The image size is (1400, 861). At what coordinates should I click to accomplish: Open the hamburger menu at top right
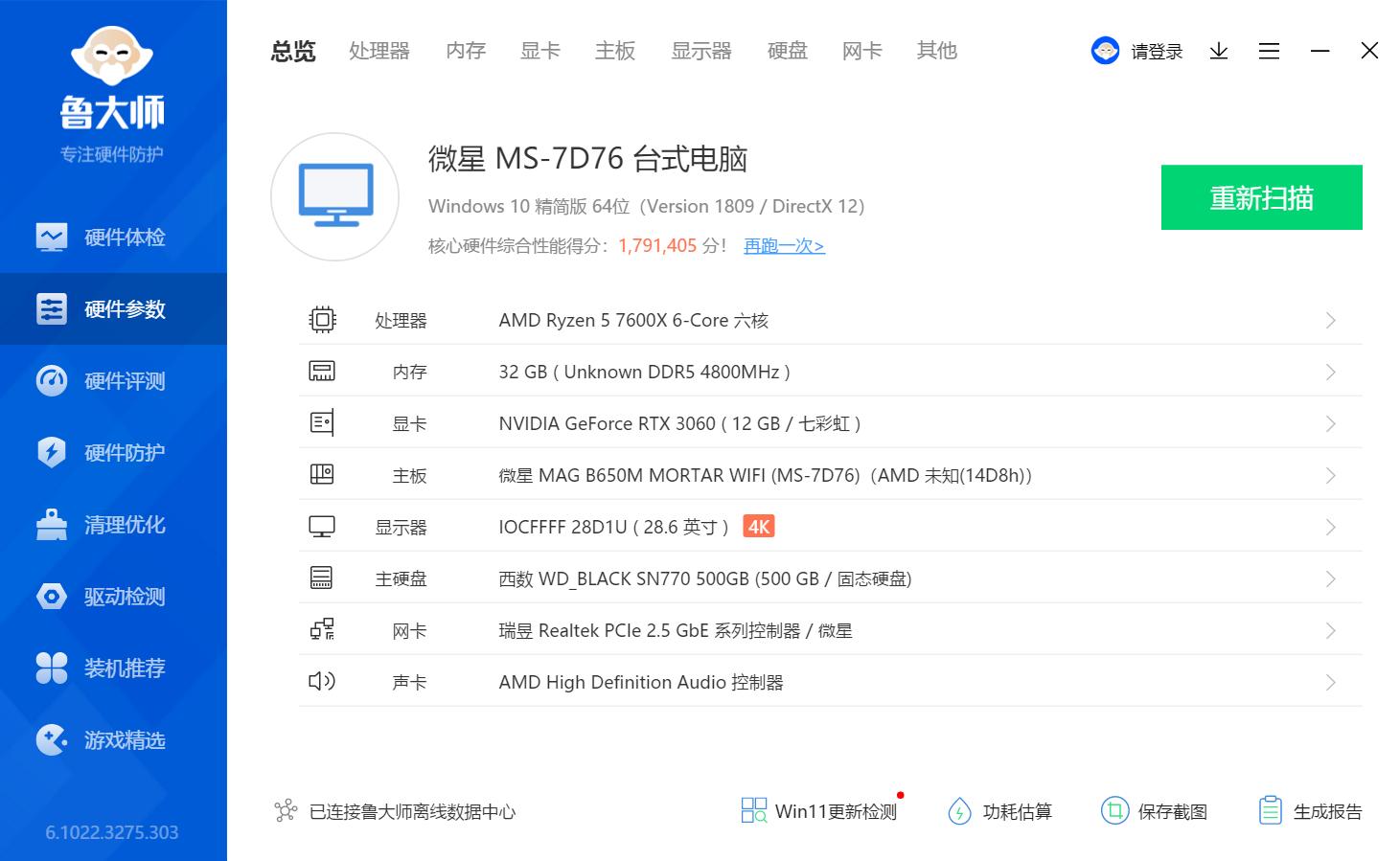[1269, 51]
